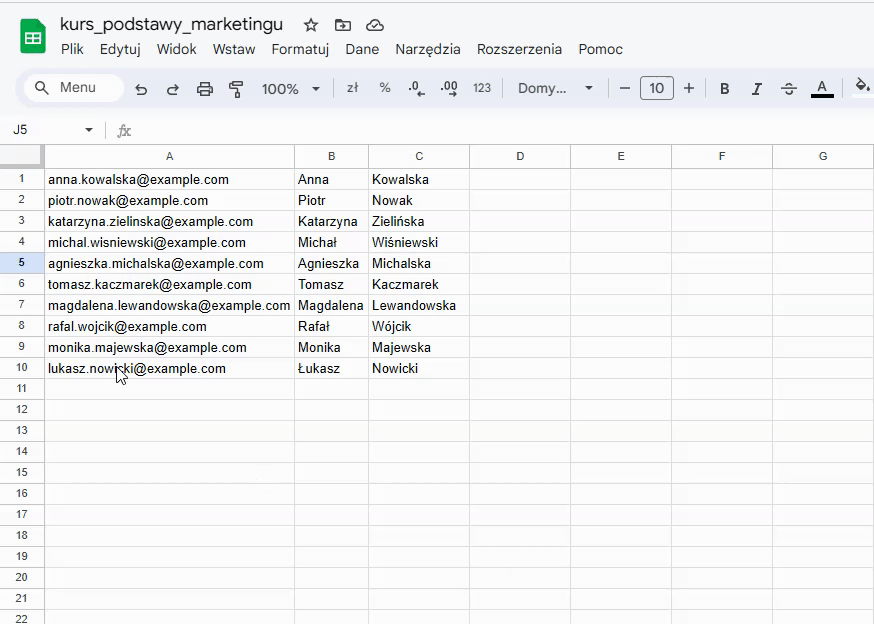Image resolution: width=874 pixels, height=624 pixels.
Task: Open the 100% zoom dropdown
Action: point(291,89)
